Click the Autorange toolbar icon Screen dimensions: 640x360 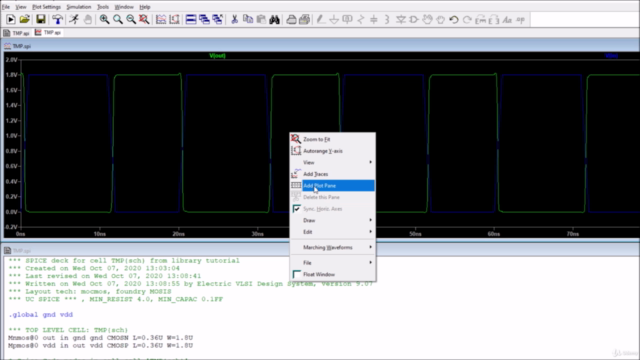pos(174,19)
